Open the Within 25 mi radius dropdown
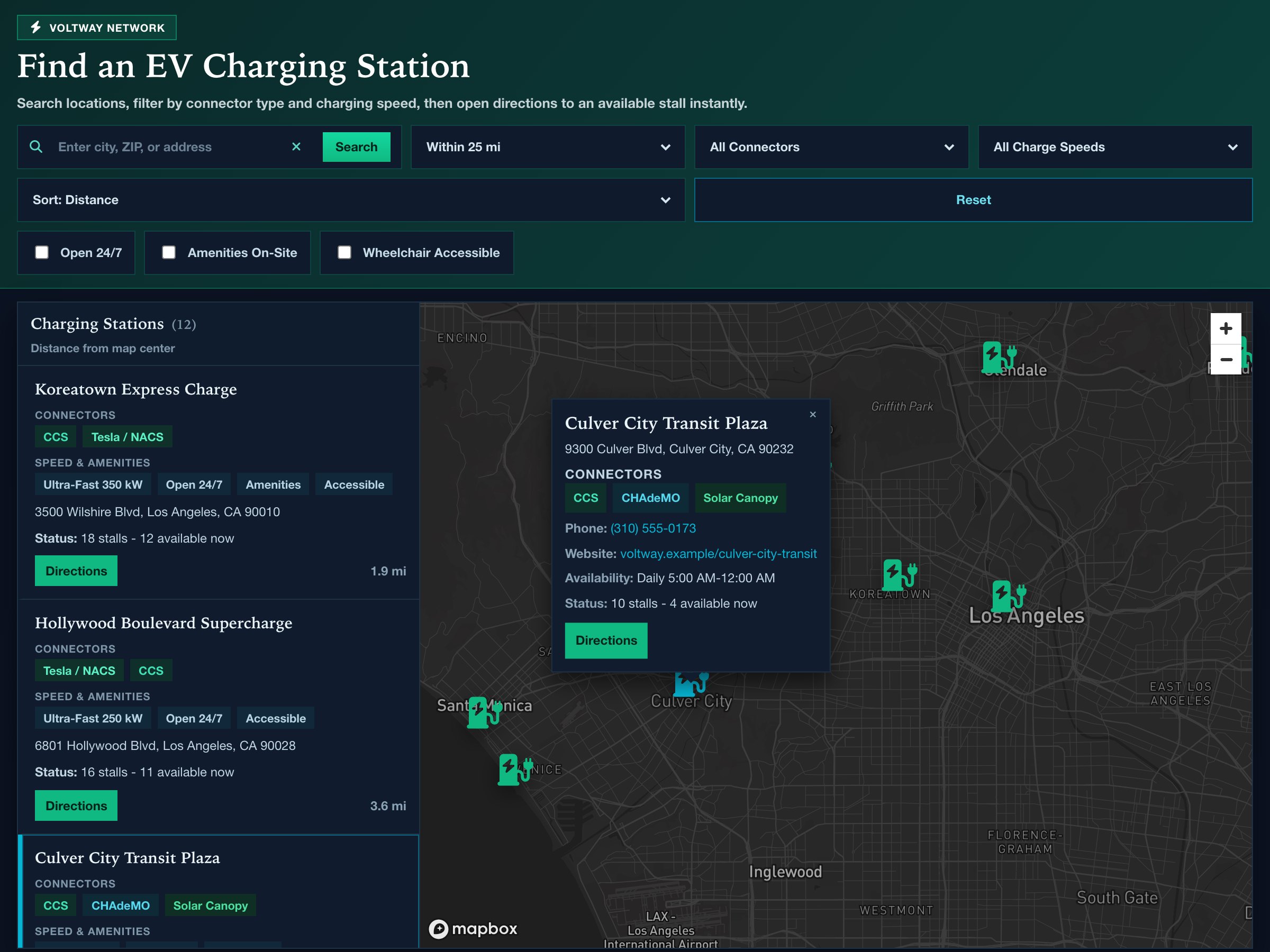Image resolution: width=1270 pixels, height=952 pixels. pyautogui.click(x=548, y=147)
